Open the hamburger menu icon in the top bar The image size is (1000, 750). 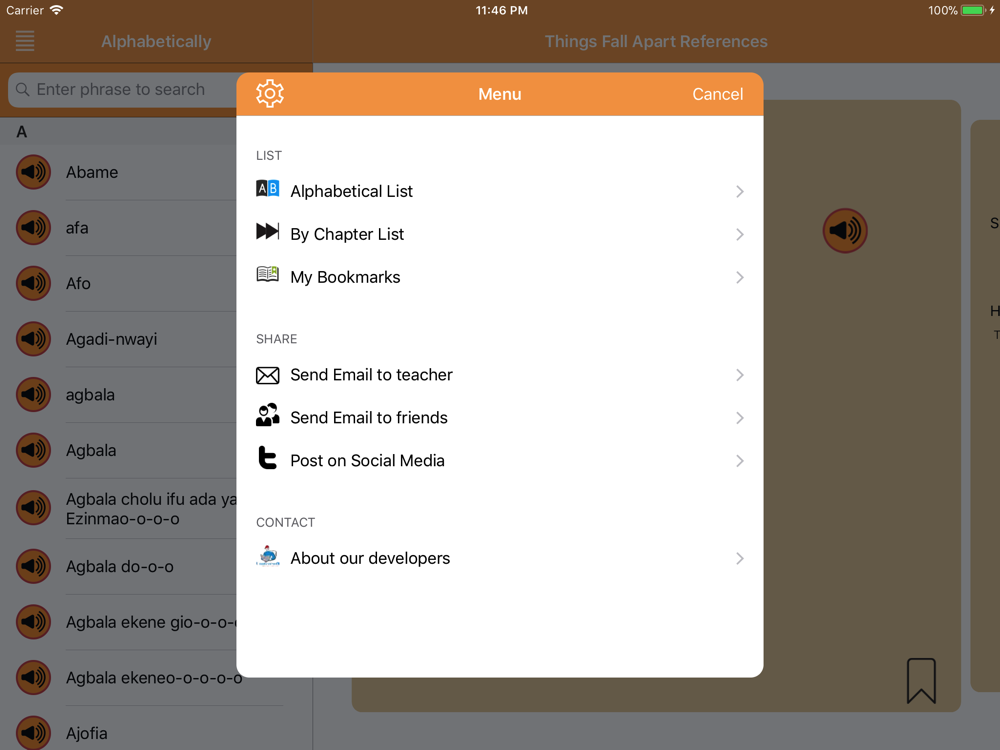pyautogui.click(x=25, y=41)
